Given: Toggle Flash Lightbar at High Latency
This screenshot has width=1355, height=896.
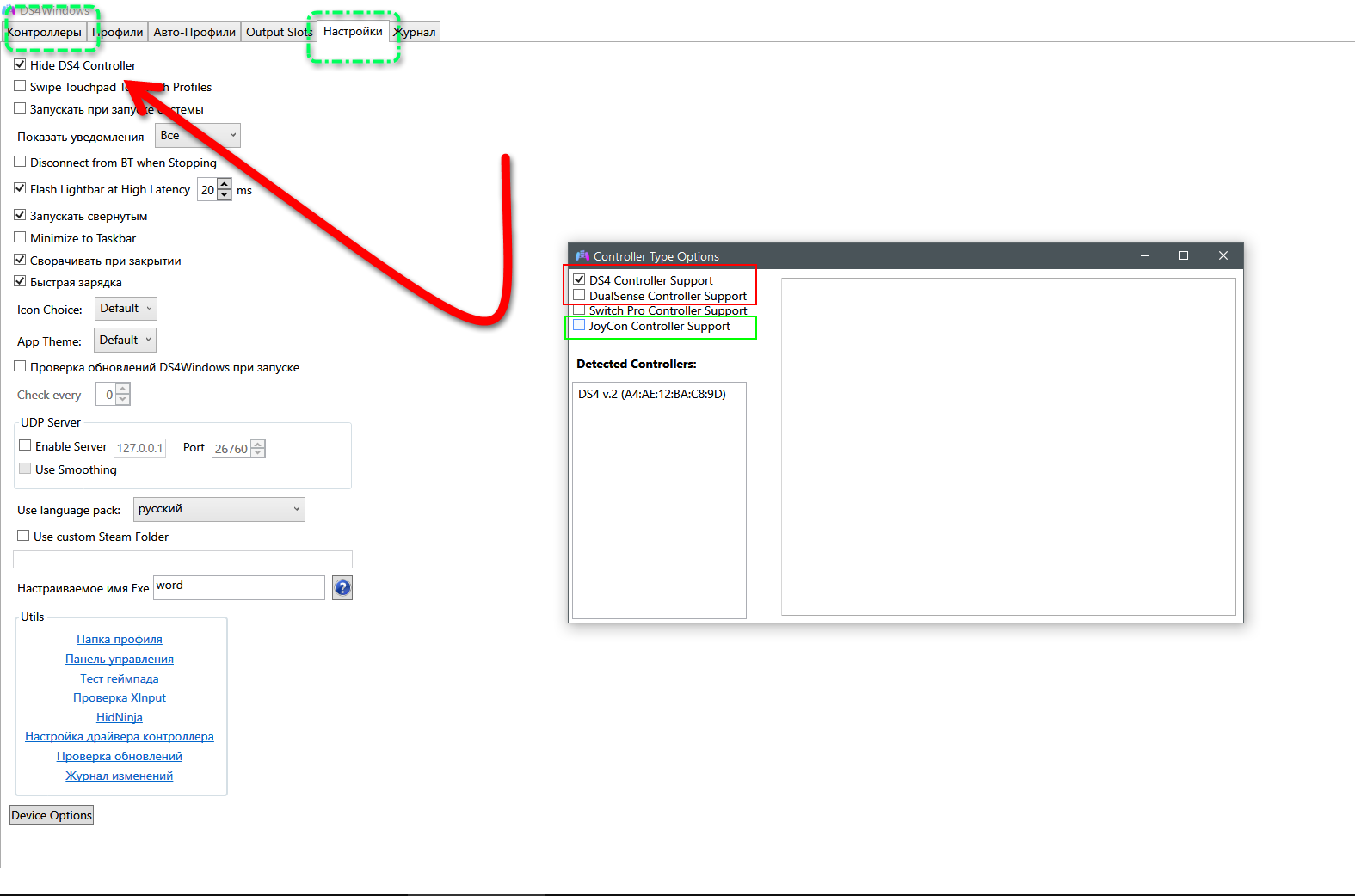Looking at the screenshot, I should pos(20,188).
